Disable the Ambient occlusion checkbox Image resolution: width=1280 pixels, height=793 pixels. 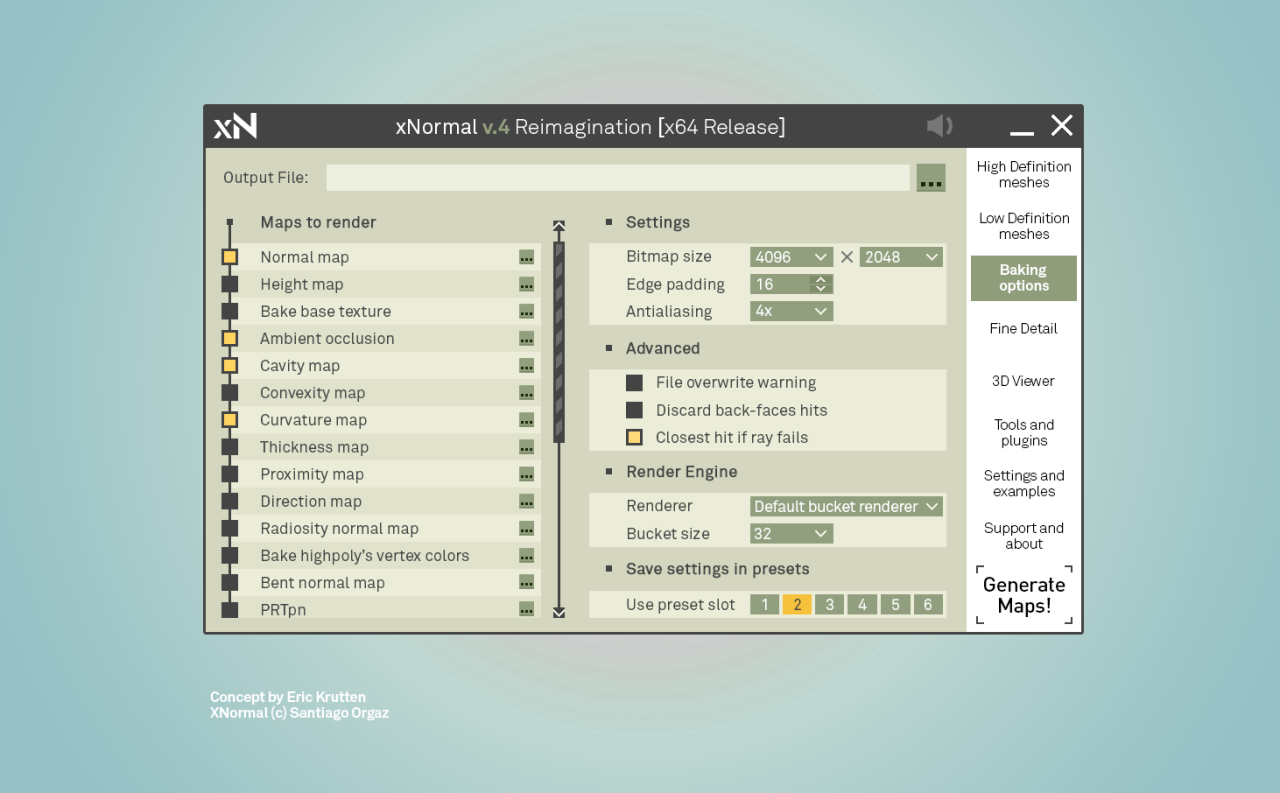pos(230,338)
